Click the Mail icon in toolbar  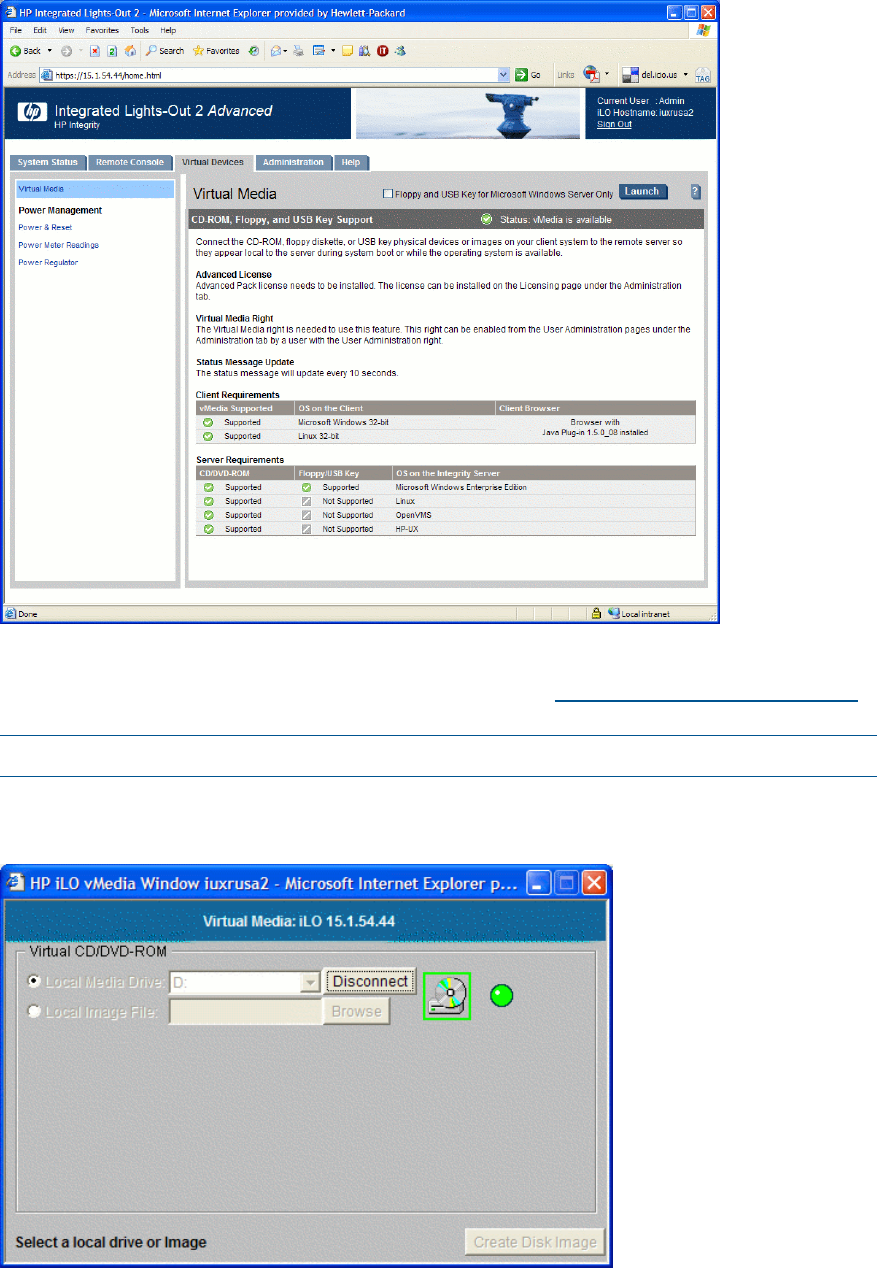point(274,50)
